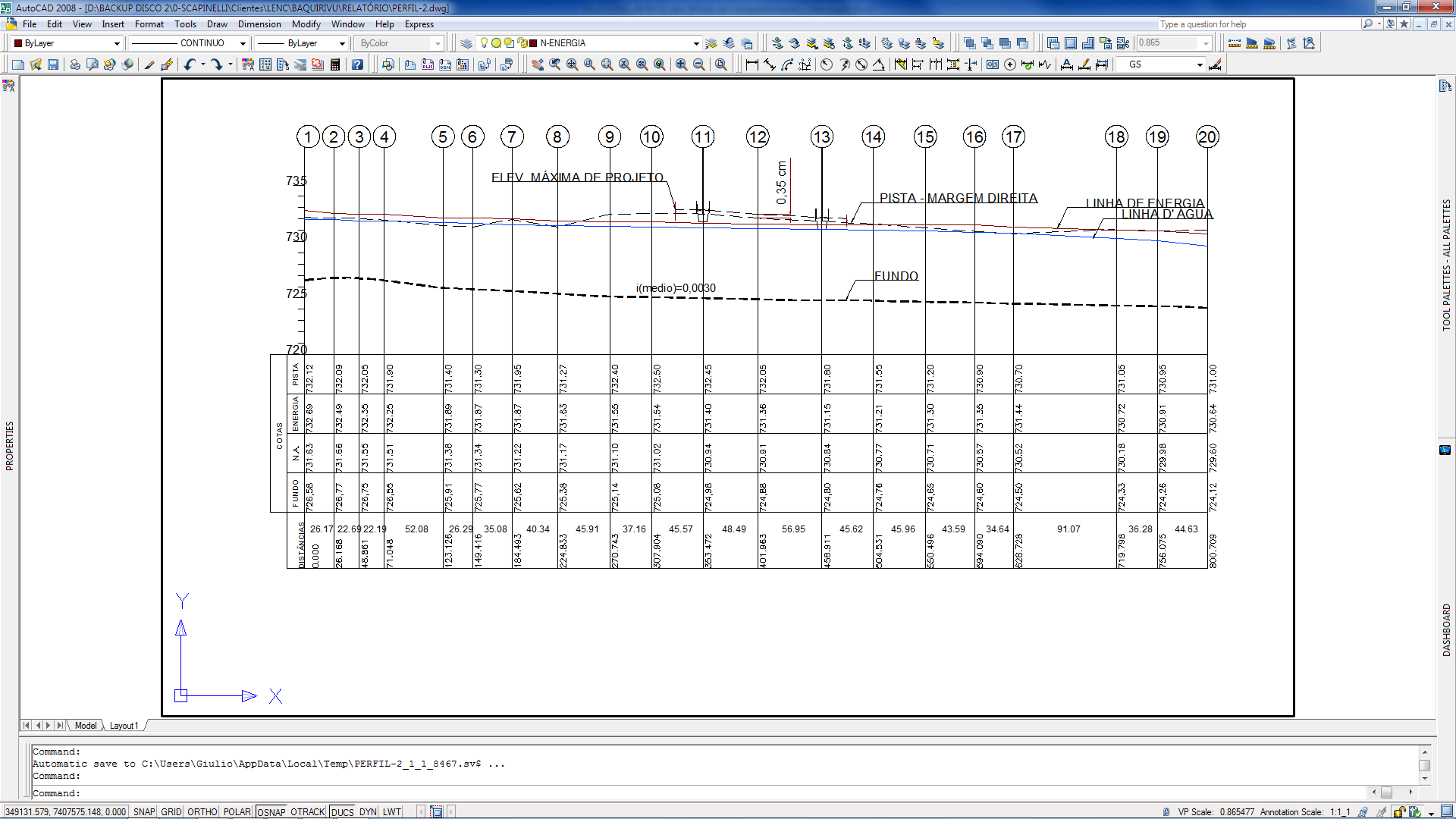Expand the GS dimension style dropdown

tap(1199, 64)
